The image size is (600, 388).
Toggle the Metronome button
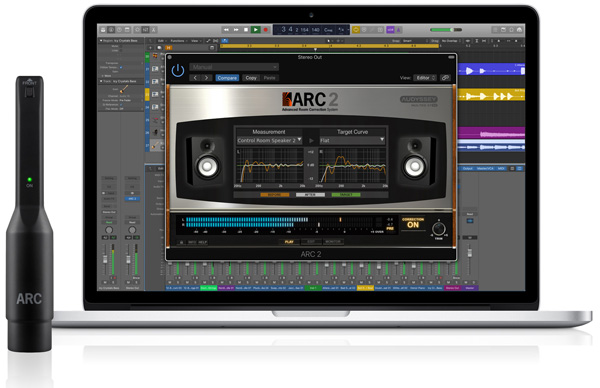pos(398,30)
